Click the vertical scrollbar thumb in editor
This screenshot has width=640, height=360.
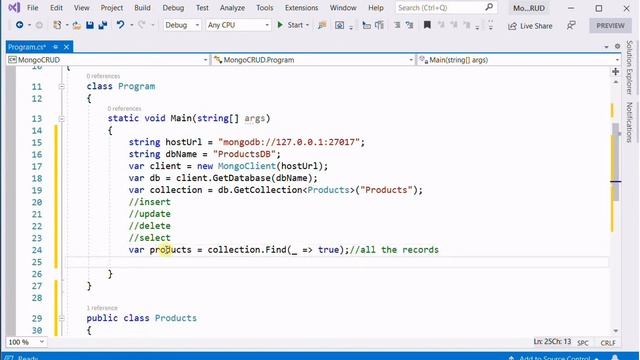[616, 162]
